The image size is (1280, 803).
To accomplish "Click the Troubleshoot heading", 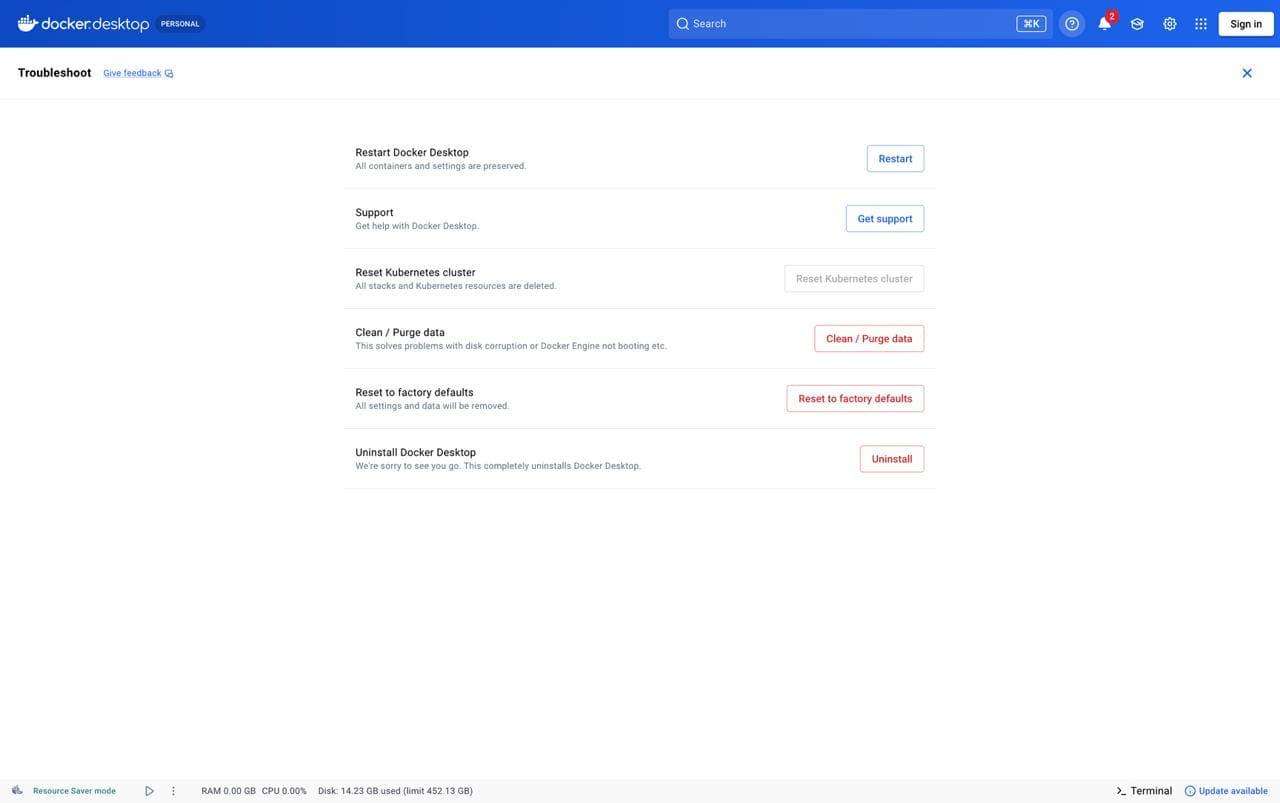I will point(54,73).
